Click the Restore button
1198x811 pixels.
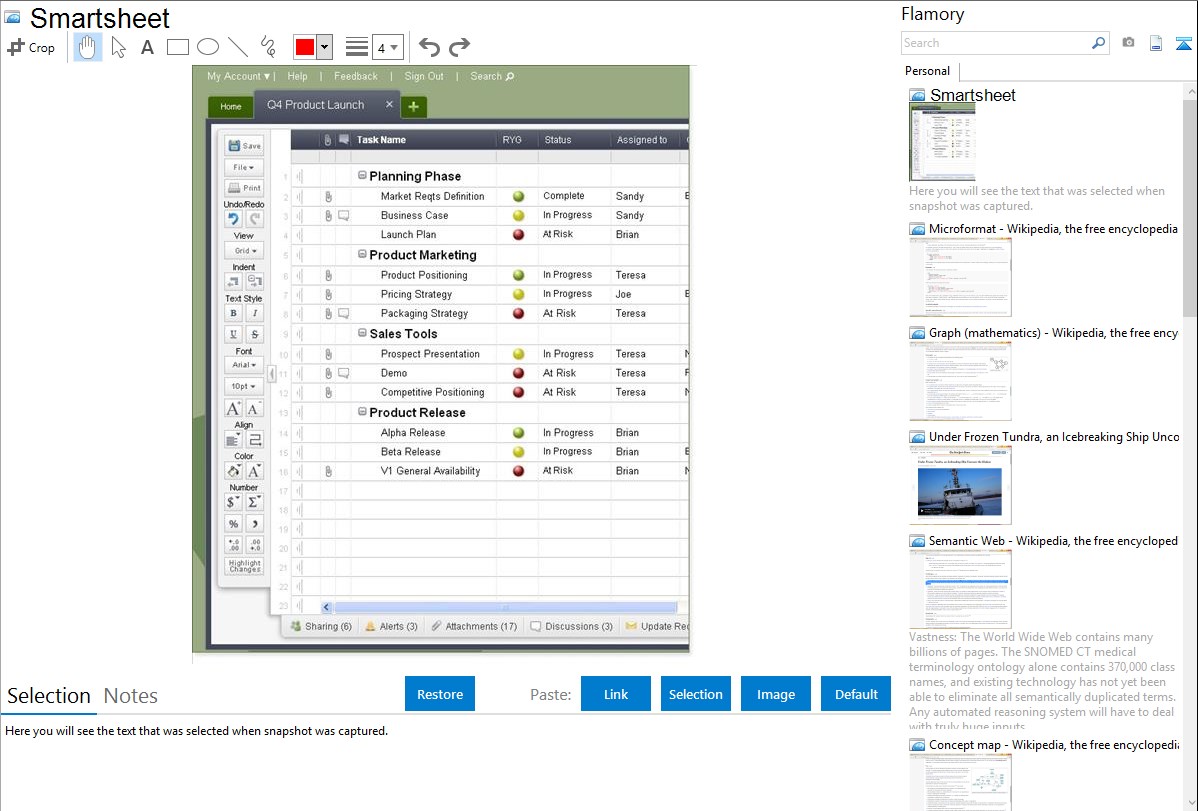[440, 694]
